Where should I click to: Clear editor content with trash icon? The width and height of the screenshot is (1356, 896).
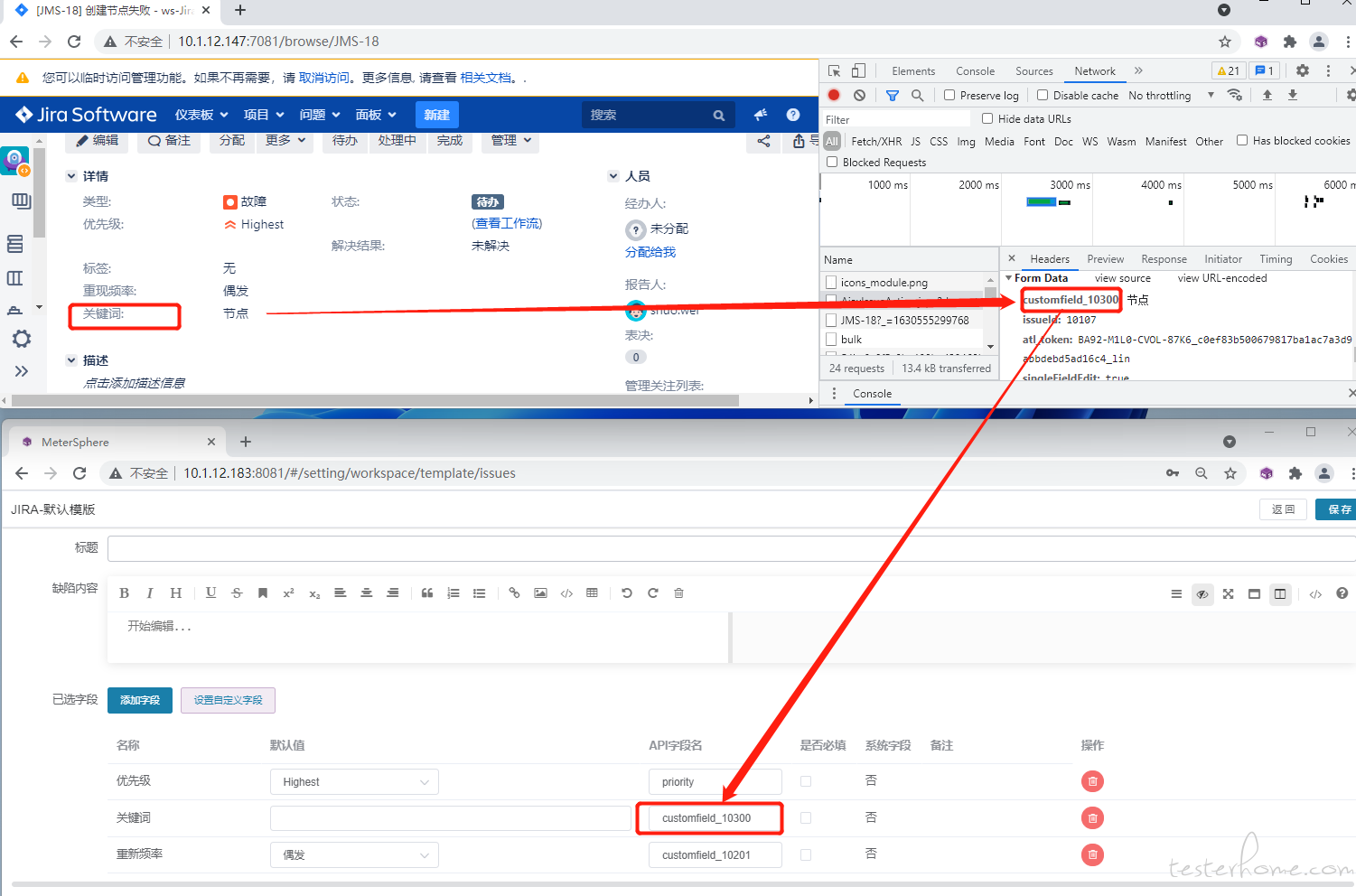coord(678,593)
